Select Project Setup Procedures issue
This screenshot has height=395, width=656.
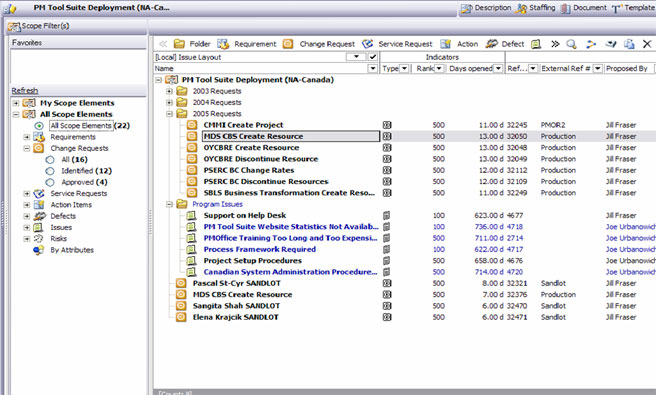coord(253,261)
